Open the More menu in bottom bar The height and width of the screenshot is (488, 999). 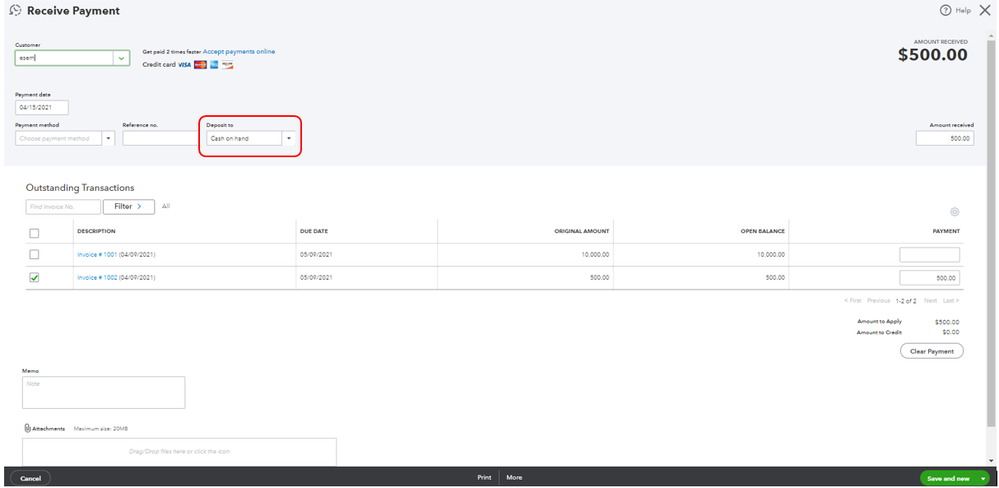514,477
